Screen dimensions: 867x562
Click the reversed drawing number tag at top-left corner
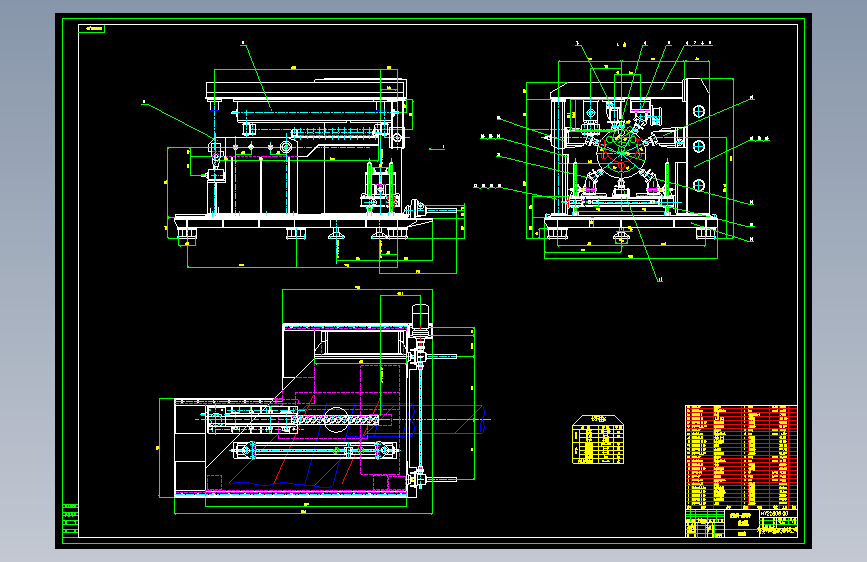tap(91, 29)
